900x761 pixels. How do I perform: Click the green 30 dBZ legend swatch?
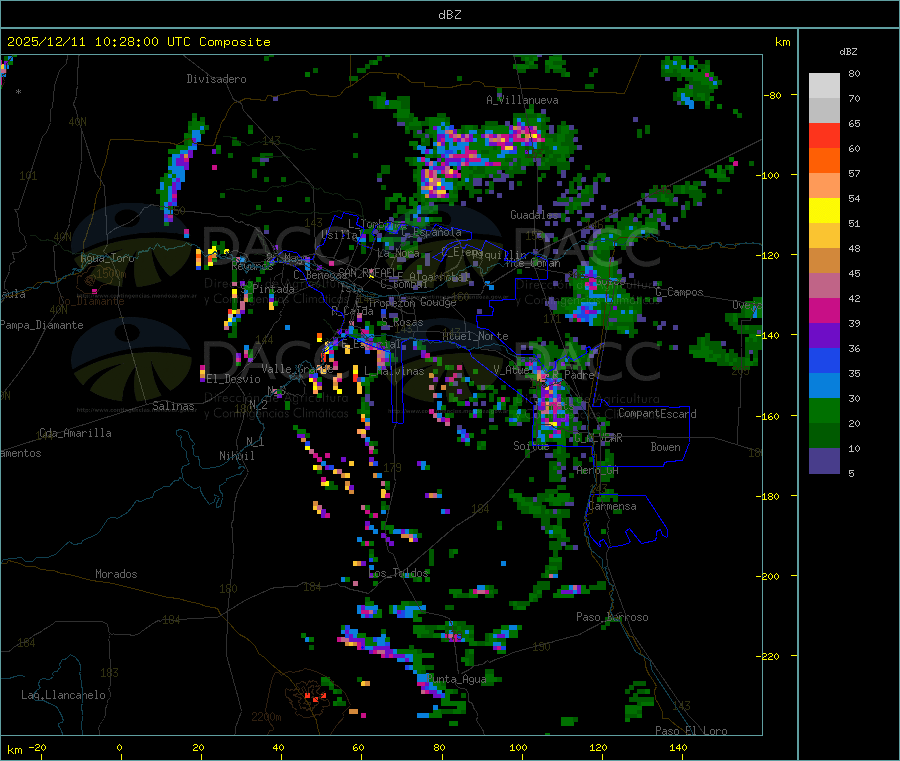point(824,410)
